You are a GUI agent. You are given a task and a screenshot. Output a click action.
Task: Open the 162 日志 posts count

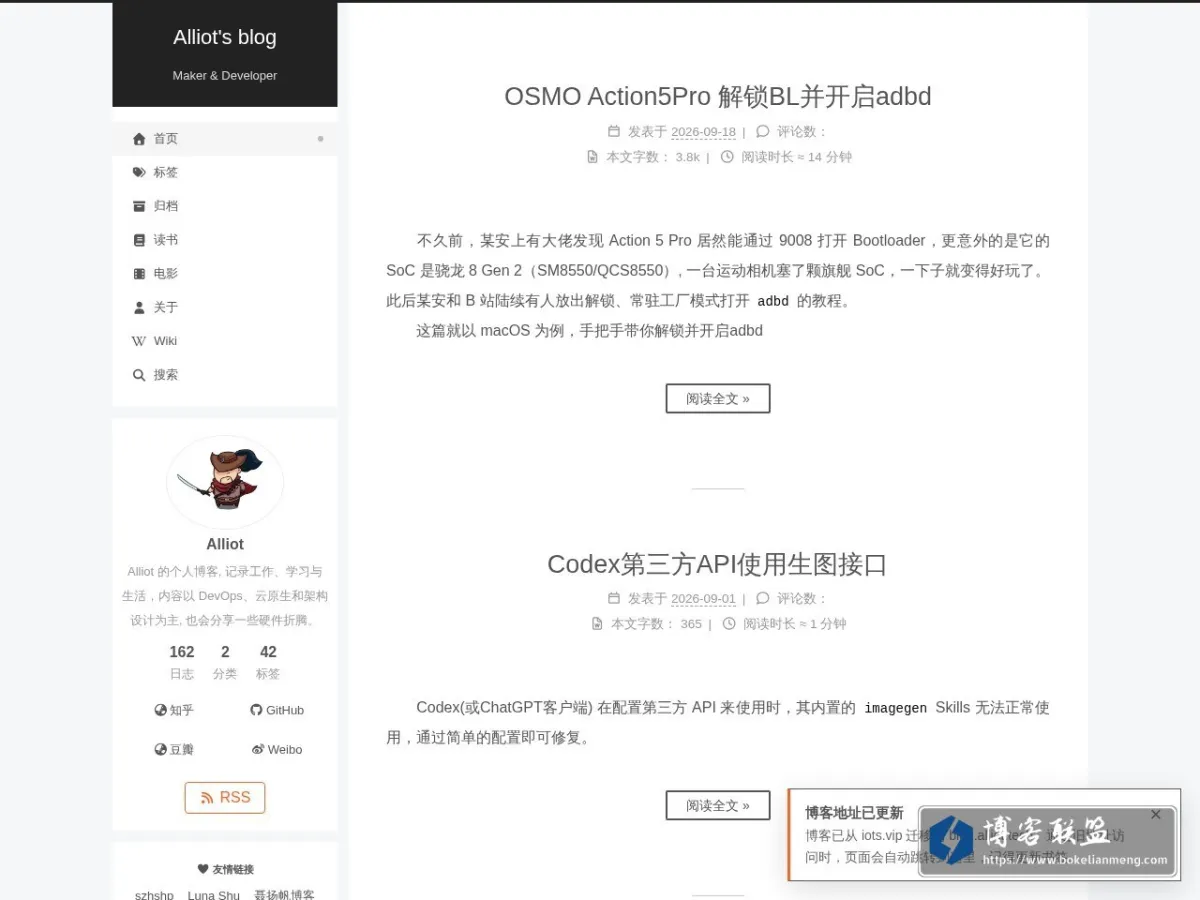click(x=182, y=662)
